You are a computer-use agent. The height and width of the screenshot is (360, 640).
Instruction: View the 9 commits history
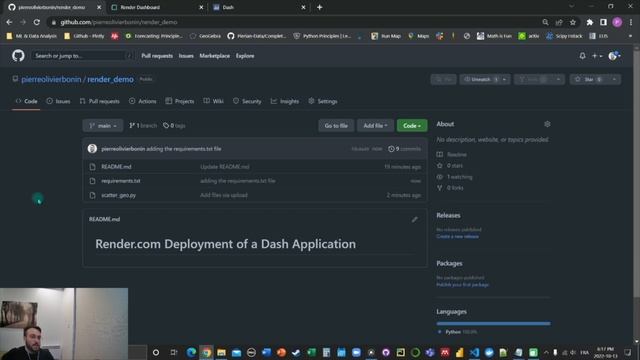404,149
